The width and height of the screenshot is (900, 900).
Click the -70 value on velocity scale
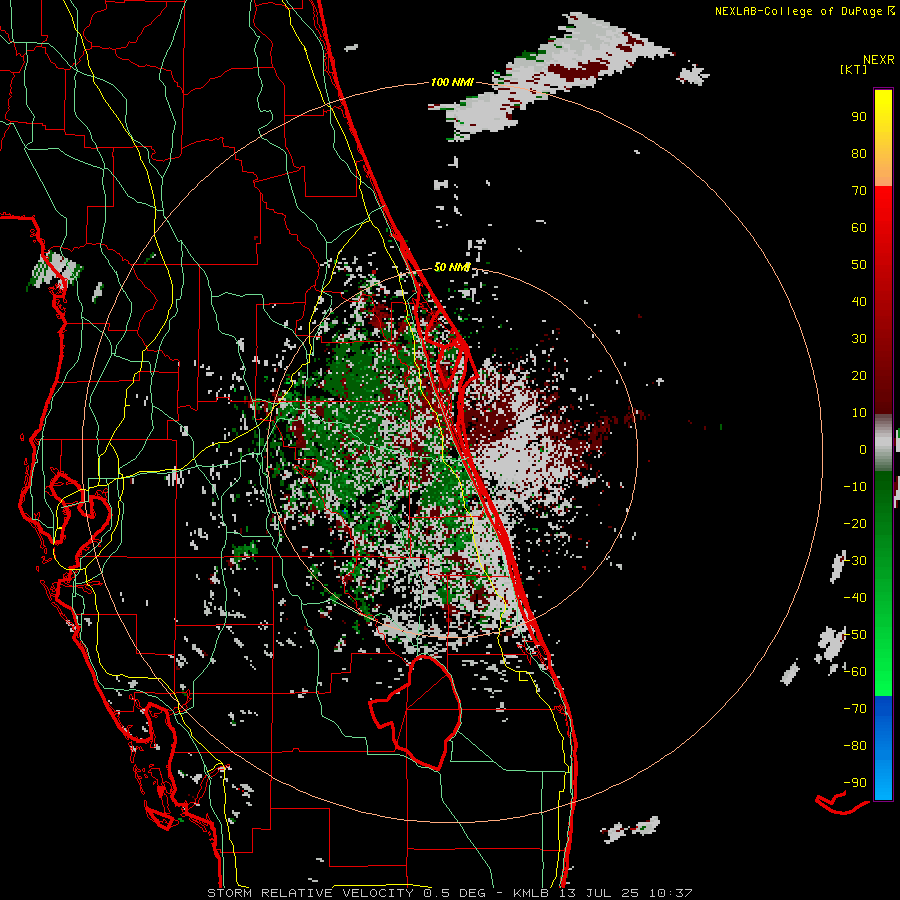pyautogui.click(x=855, y=709)
